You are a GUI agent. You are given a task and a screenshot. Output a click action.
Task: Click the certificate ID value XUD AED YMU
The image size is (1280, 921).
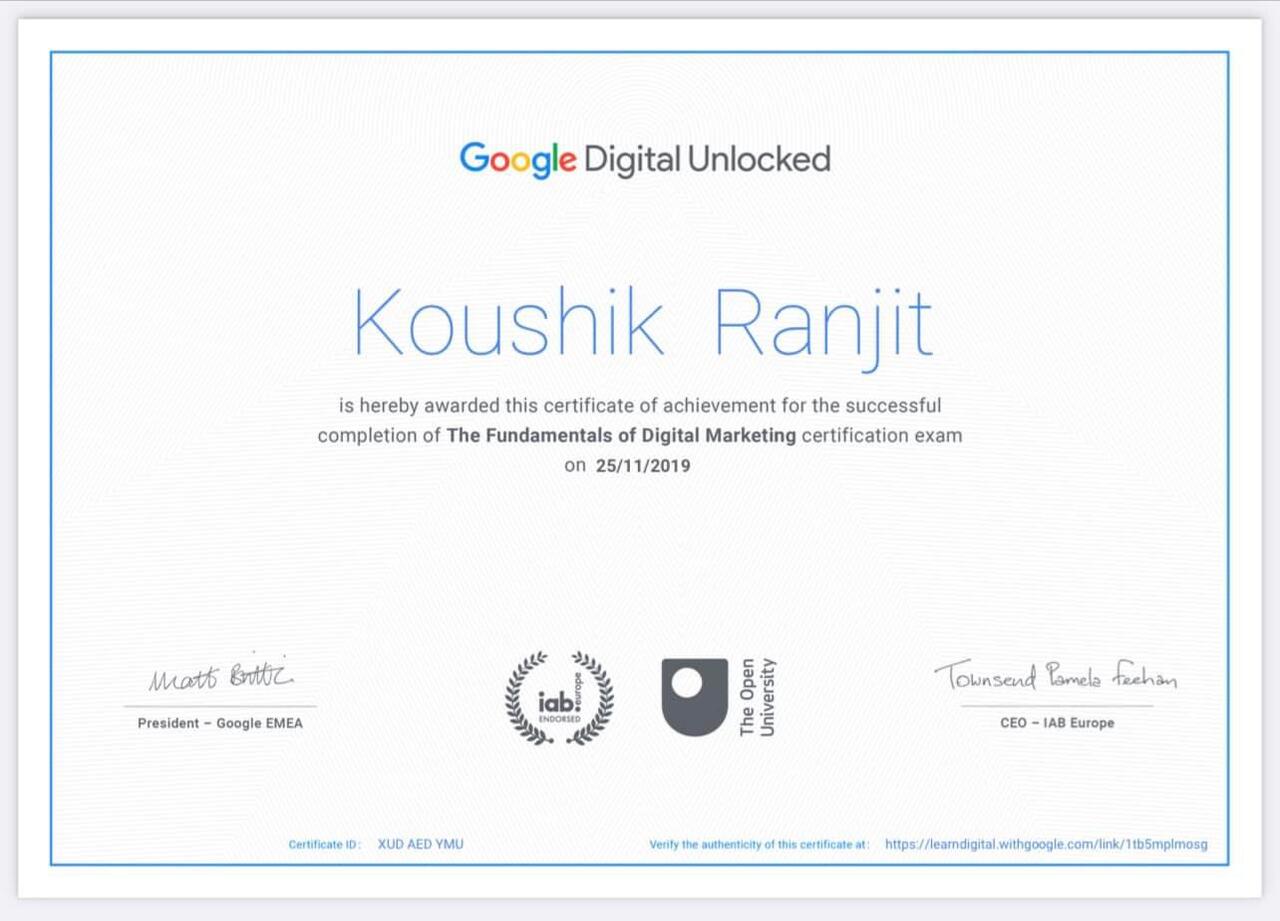[420, 844]
